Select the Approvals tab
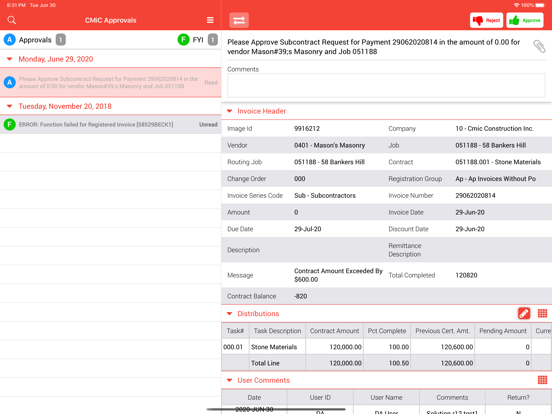The width and height of the screenshot is (552, 414). 34,40
